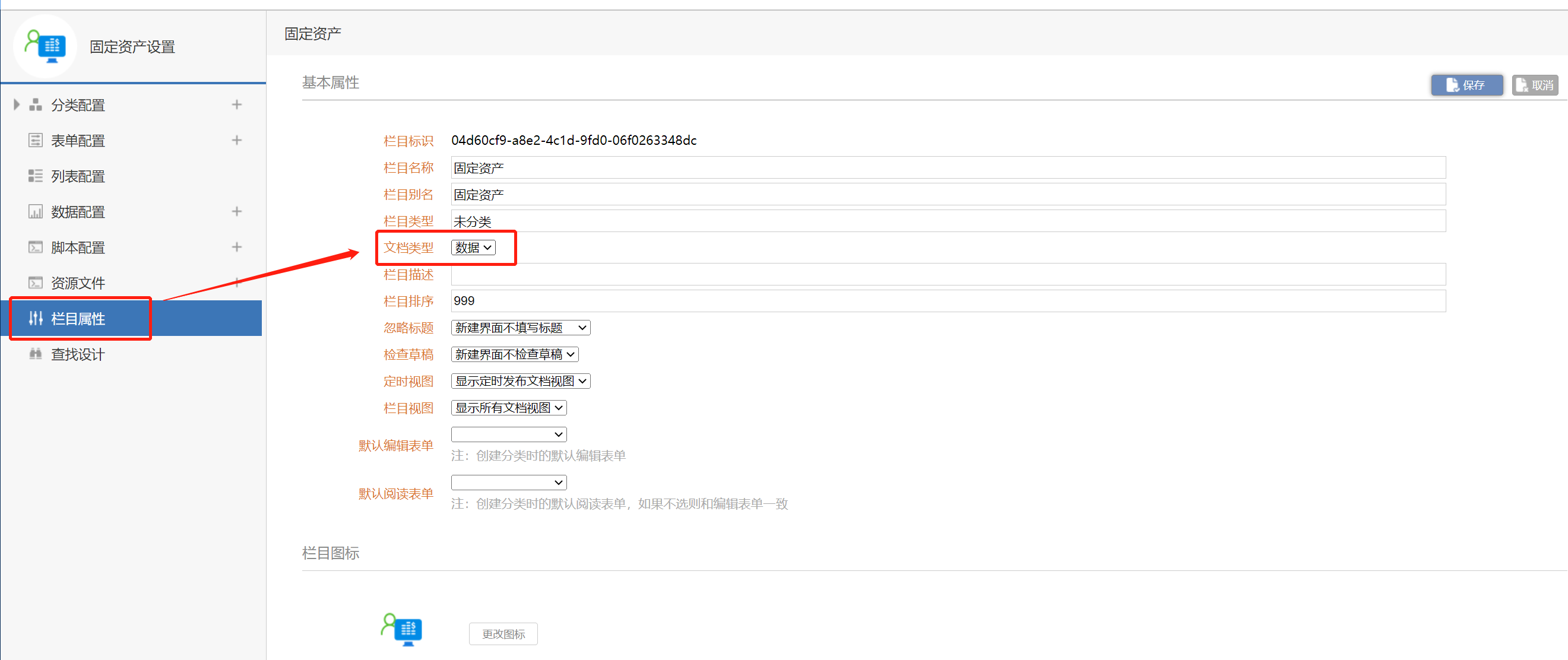Click the 列表配置 list icon
This screenshot has height=660, width=1568.
click(35, 176)
